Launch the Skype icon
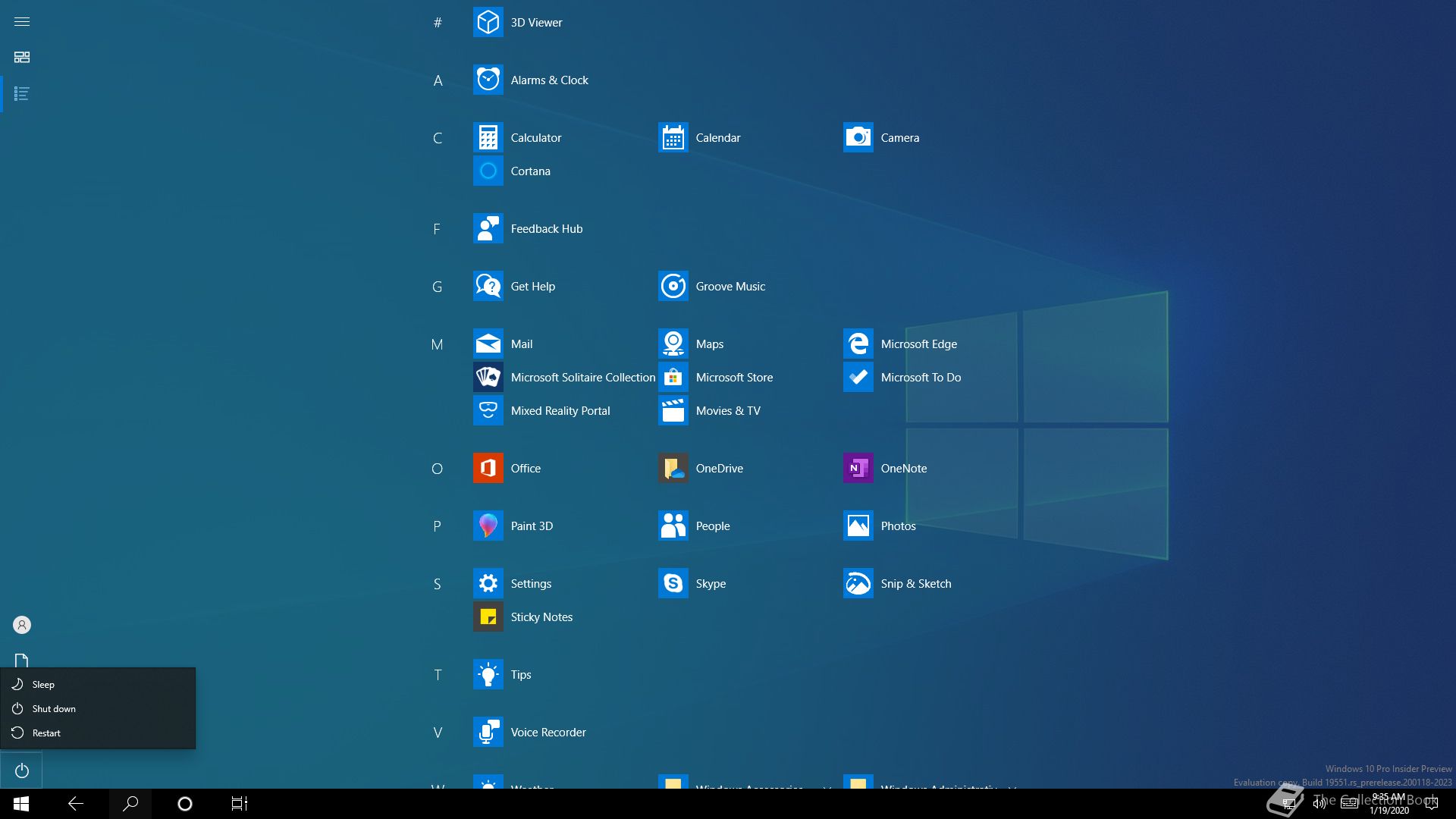1456x819 pixels. (673, 584)
